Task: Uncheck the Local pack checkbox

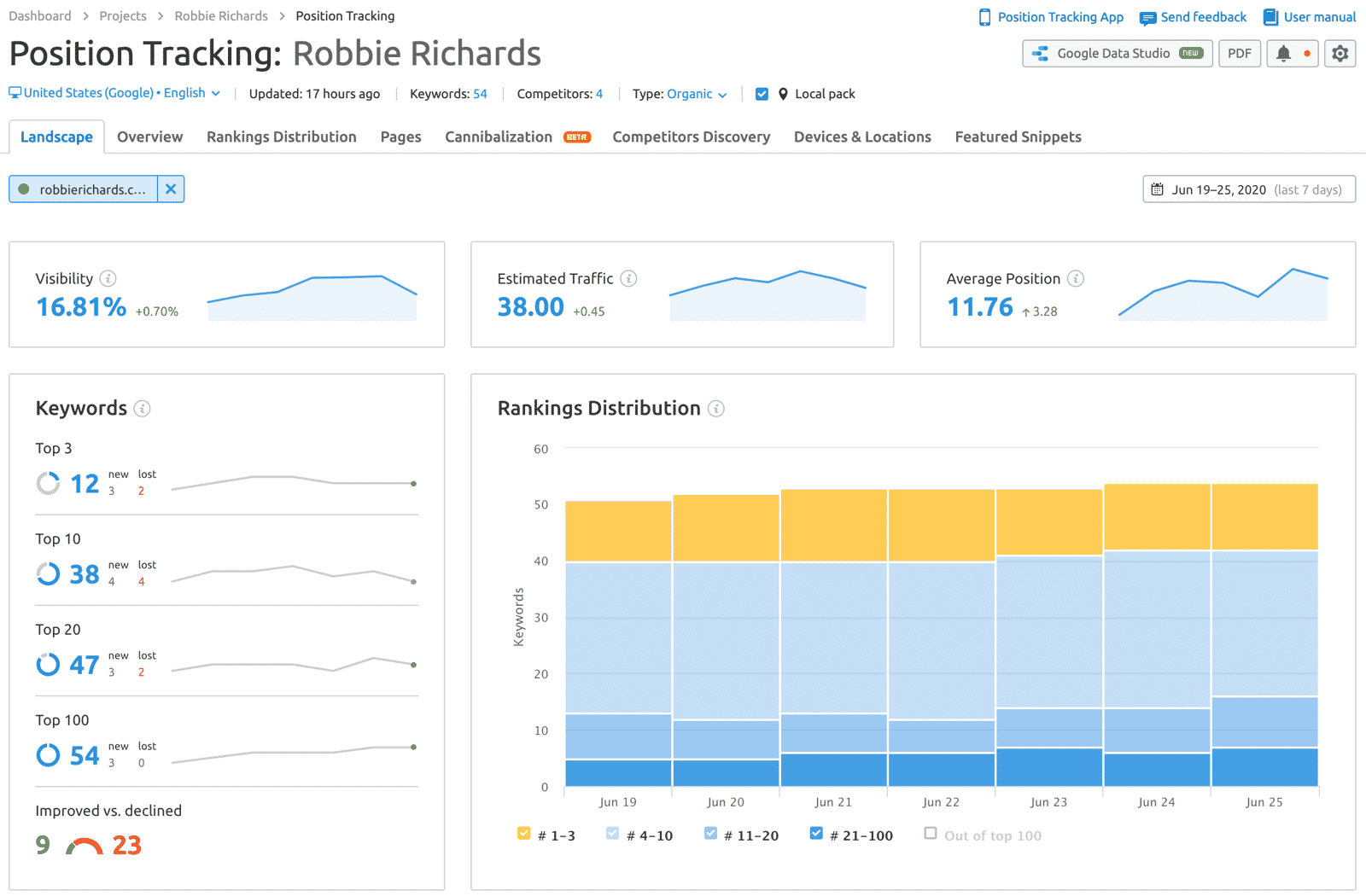Action: point(762,94)
